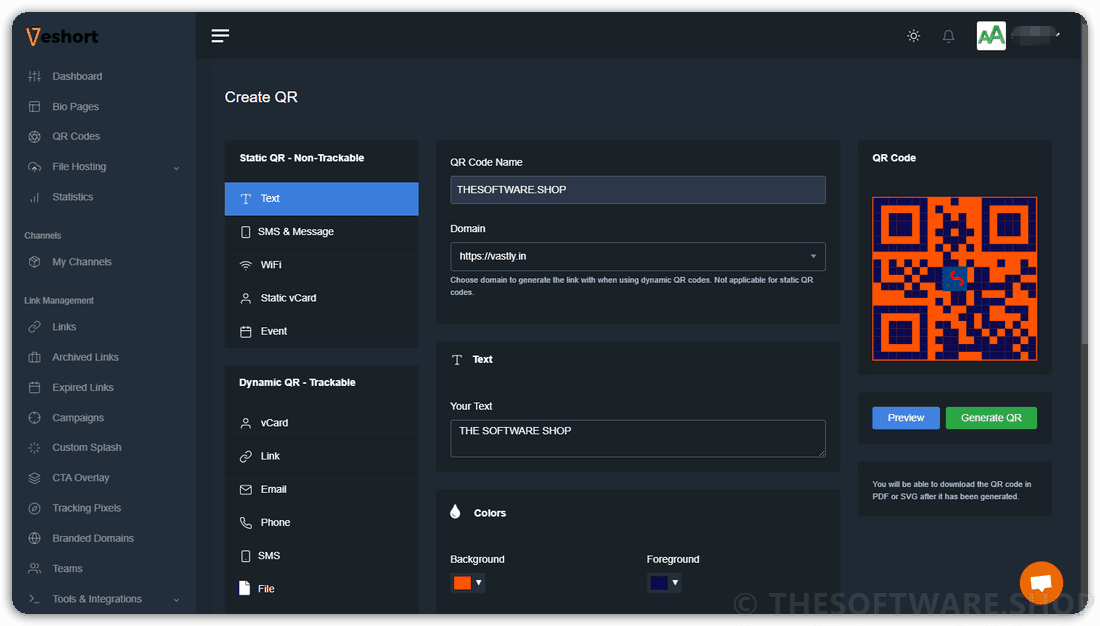Choose the dynamic Link QR type
Image resolution: width=1100 pixels, height=626 pixels.
point(321,456)
